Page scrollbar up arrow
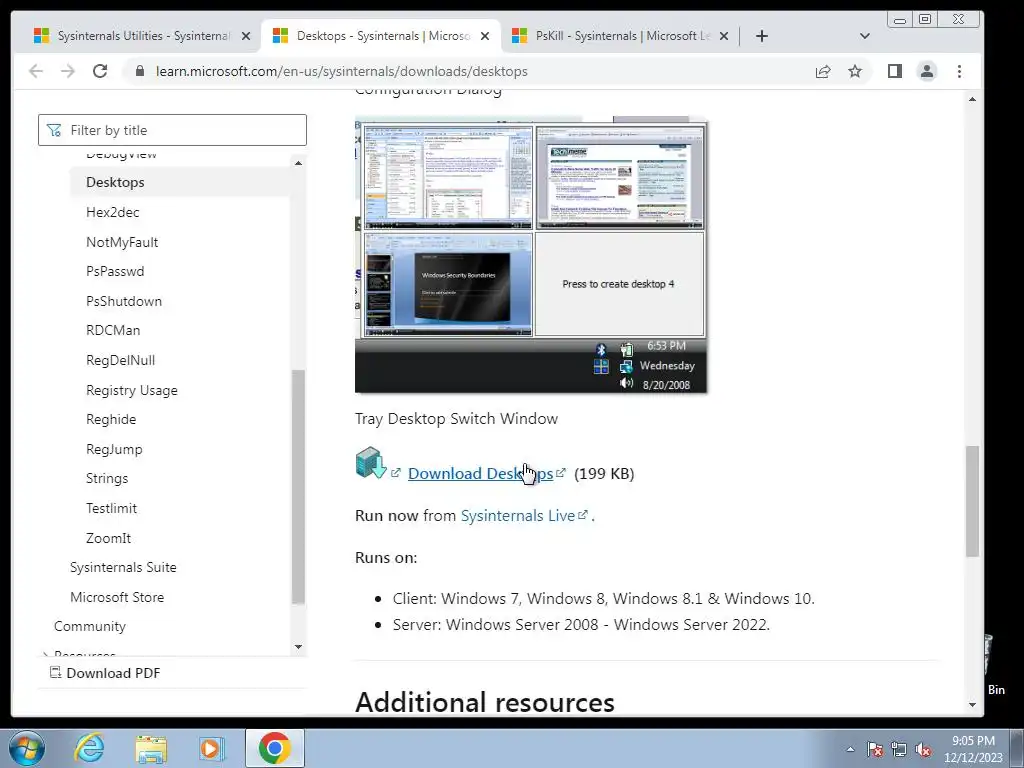Image resolution: width=1024 pixels, height=768 pixels. [x=972, y=99]
